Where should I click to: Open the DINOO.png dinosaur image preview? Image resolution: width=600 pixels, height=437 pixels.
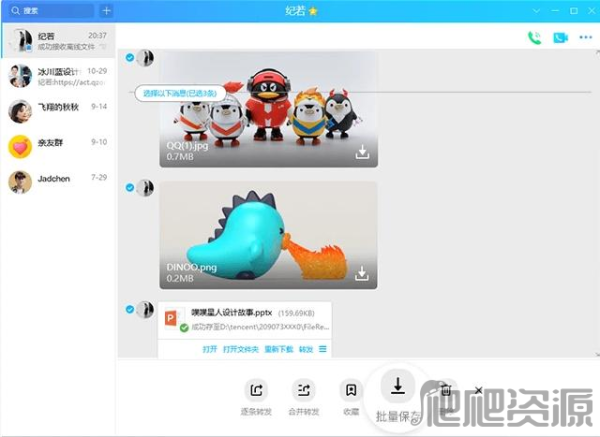(x=268, y=235)
